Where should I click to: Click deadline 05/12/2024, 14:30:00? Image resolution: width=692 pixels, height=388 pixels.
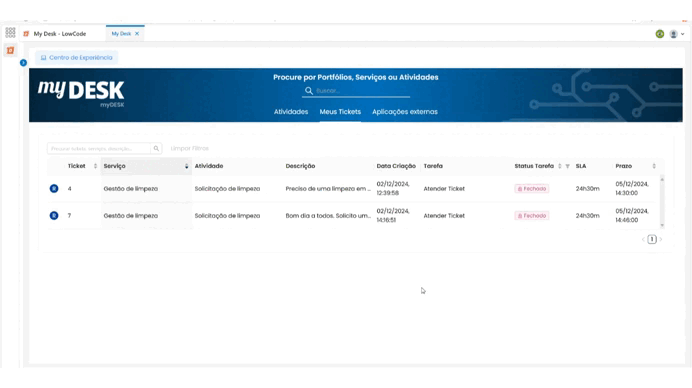tap(632, 188)
